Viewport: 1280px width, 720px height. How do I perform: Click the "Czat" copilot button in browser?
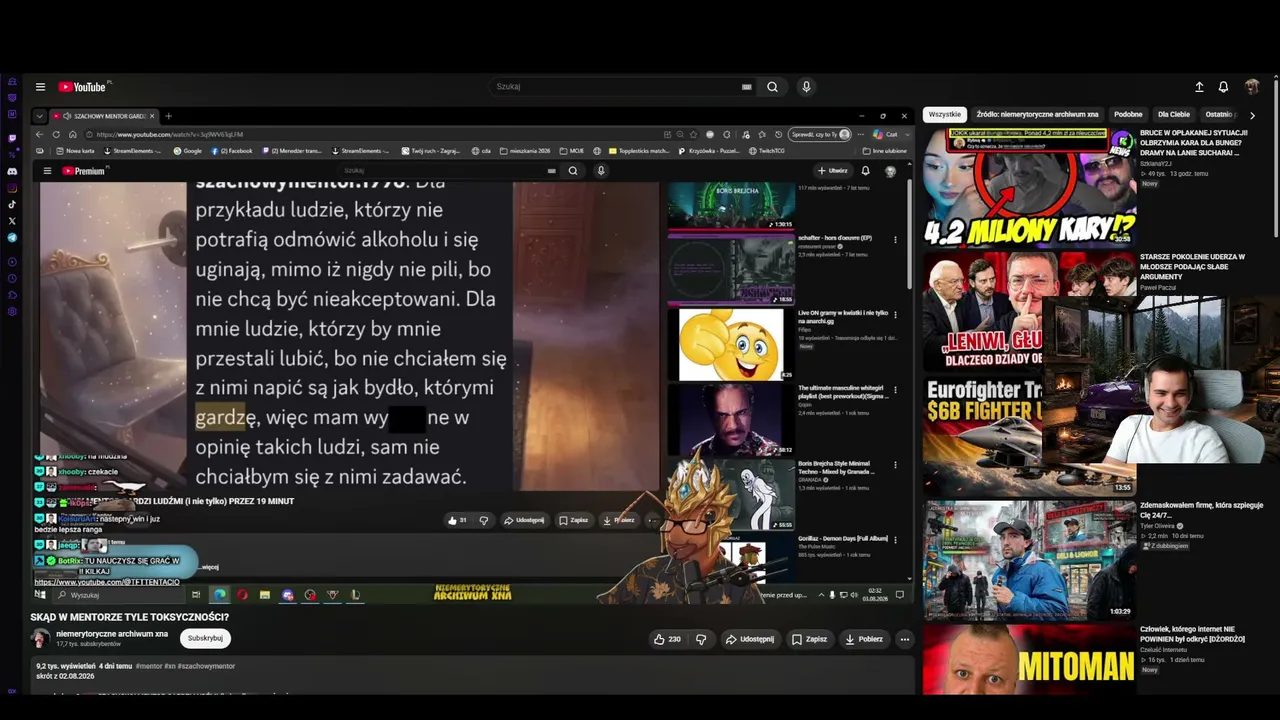885,134
